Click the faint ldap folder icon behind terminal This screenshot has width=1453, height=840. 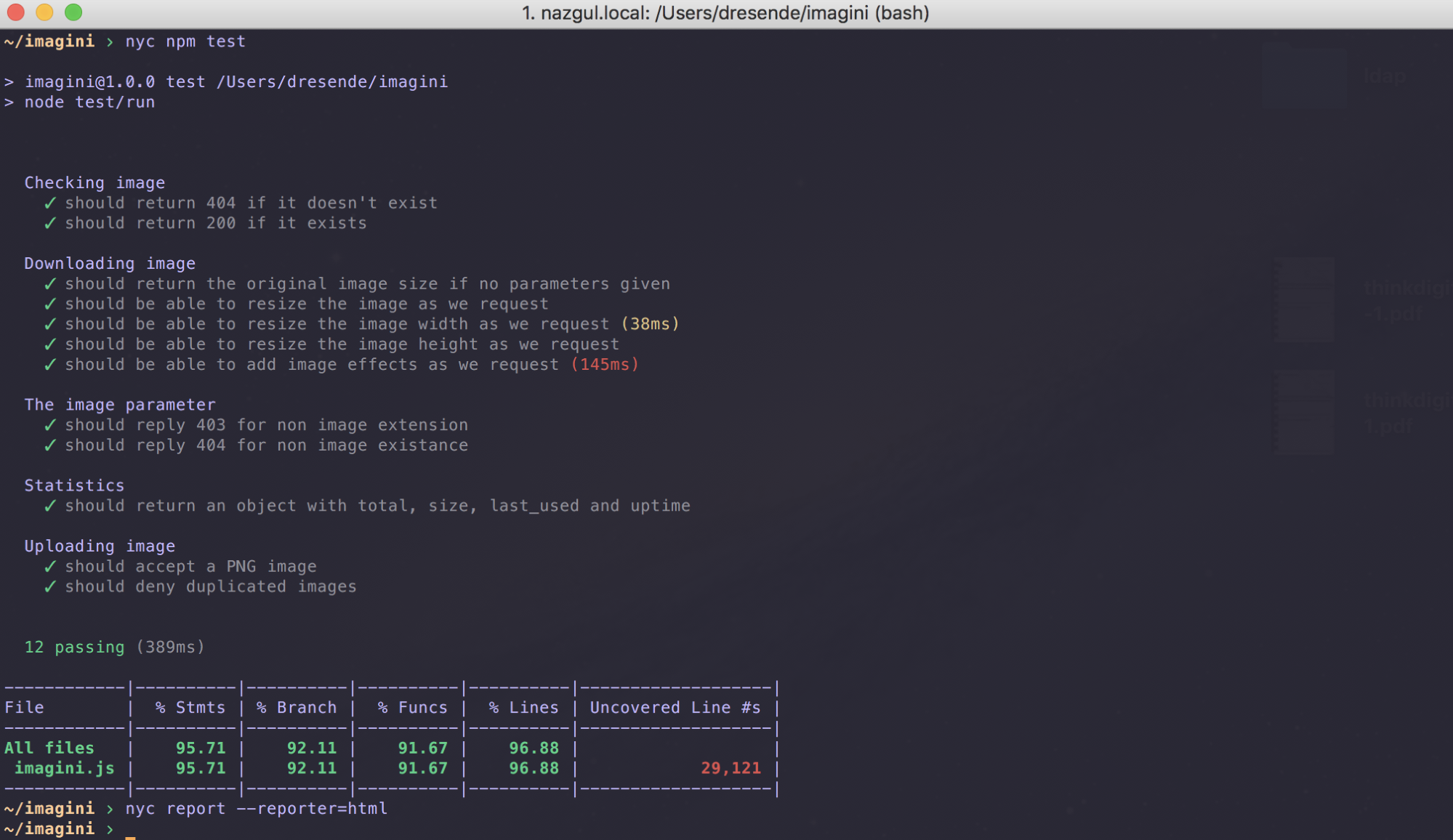pyautogui.click(x=1305, y=76)
